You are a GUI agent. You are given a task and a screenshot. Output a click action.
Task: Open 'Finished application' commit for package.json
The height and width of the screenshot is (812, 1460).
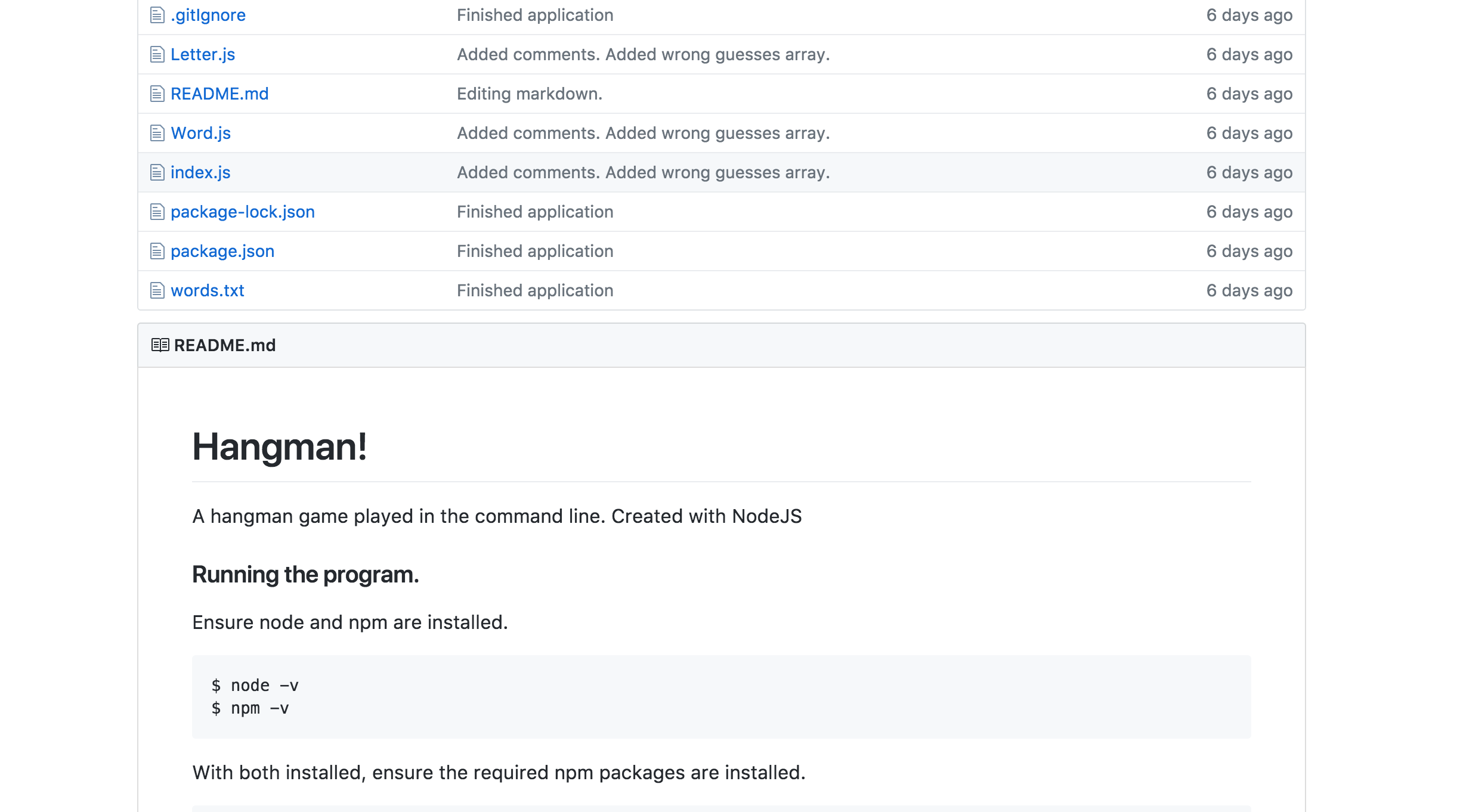click(x=535, y=251)
